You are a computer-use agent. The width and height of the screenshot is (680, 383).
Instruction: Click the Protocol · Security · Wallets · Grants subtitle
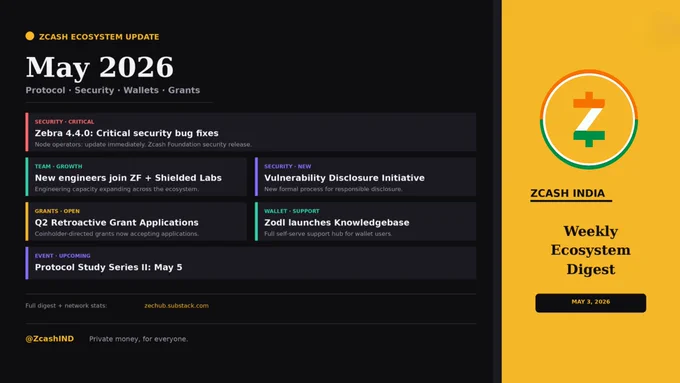point(113,90)
